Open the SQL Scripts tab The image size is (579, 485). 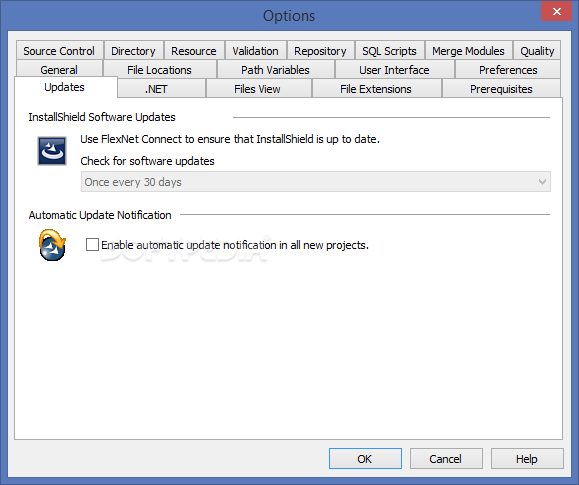389,50
